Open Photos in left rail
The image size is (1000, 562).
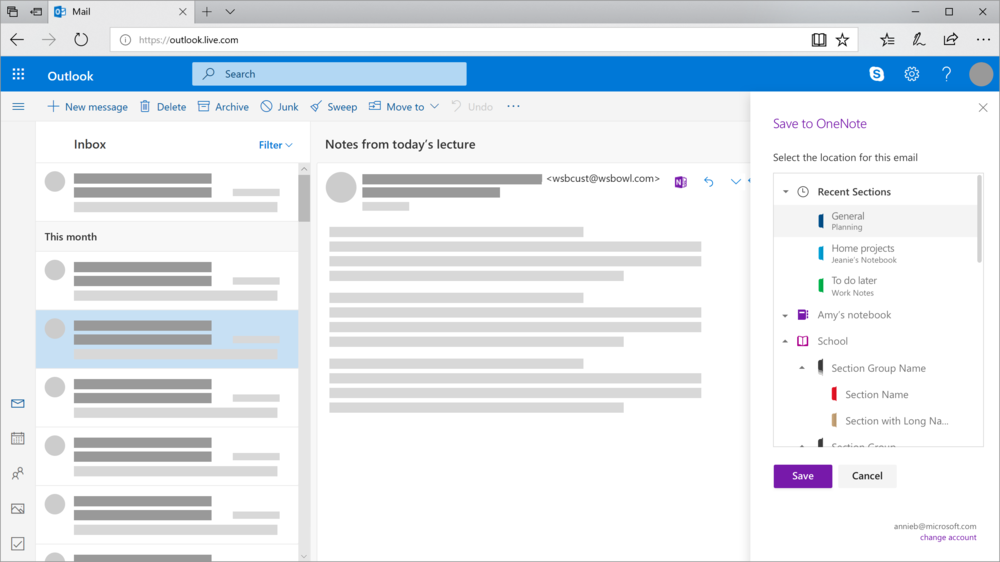pos(18,508)
